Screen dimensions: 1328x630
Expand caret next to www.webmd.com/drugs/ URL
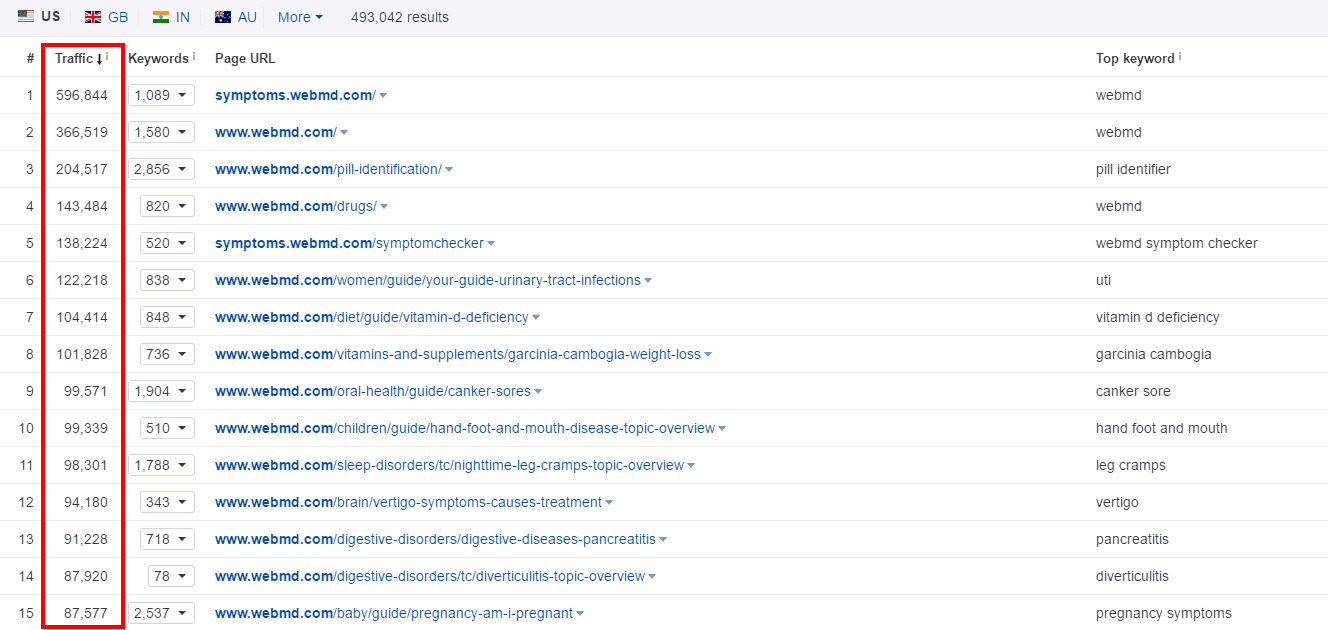click(x=384, y=207)
